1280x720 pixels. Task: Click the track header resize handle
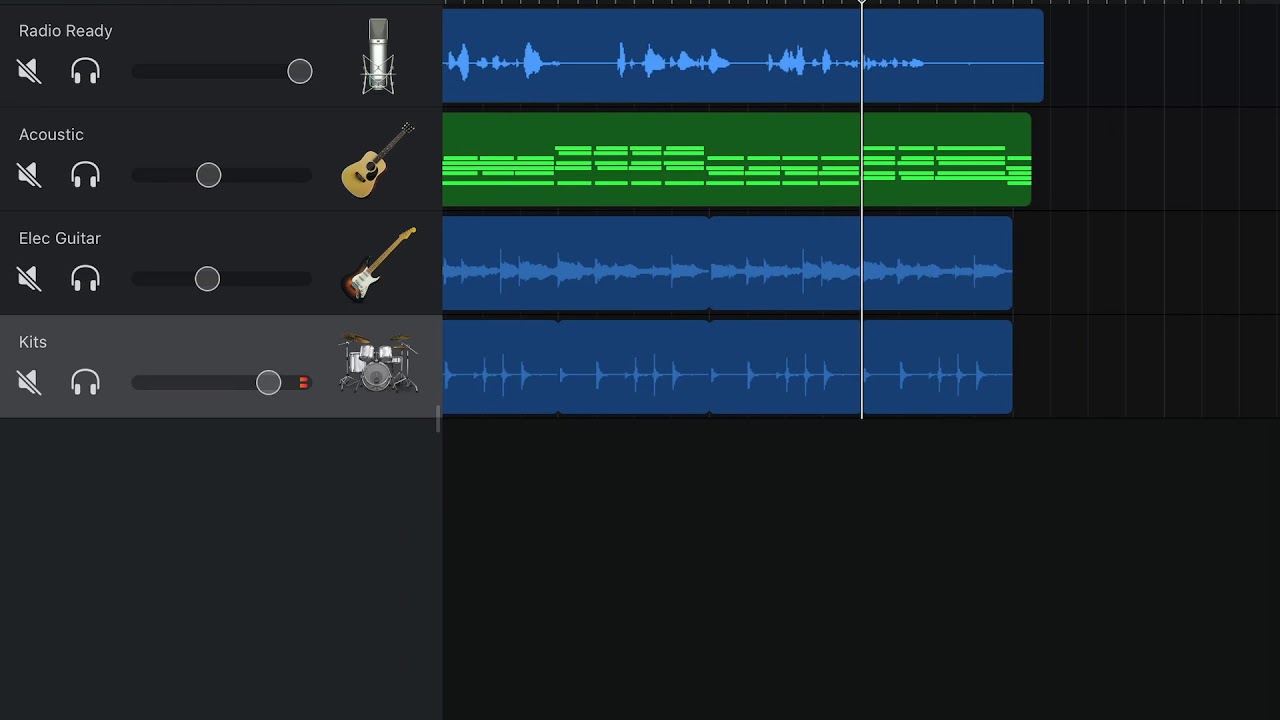point(438,419)
